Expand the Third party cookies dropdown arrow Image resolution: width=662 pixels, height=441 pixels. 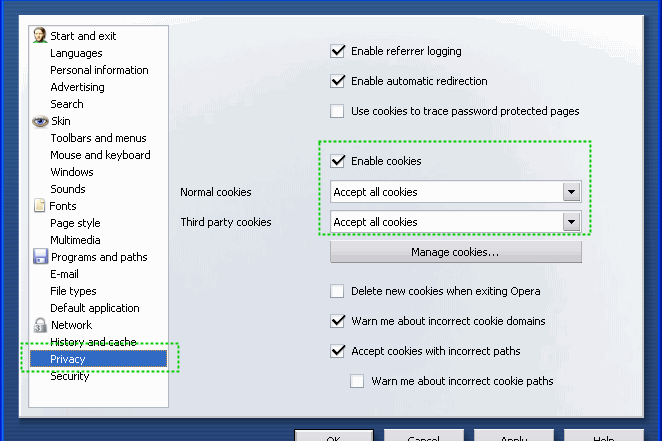click(x=571, y=222)
